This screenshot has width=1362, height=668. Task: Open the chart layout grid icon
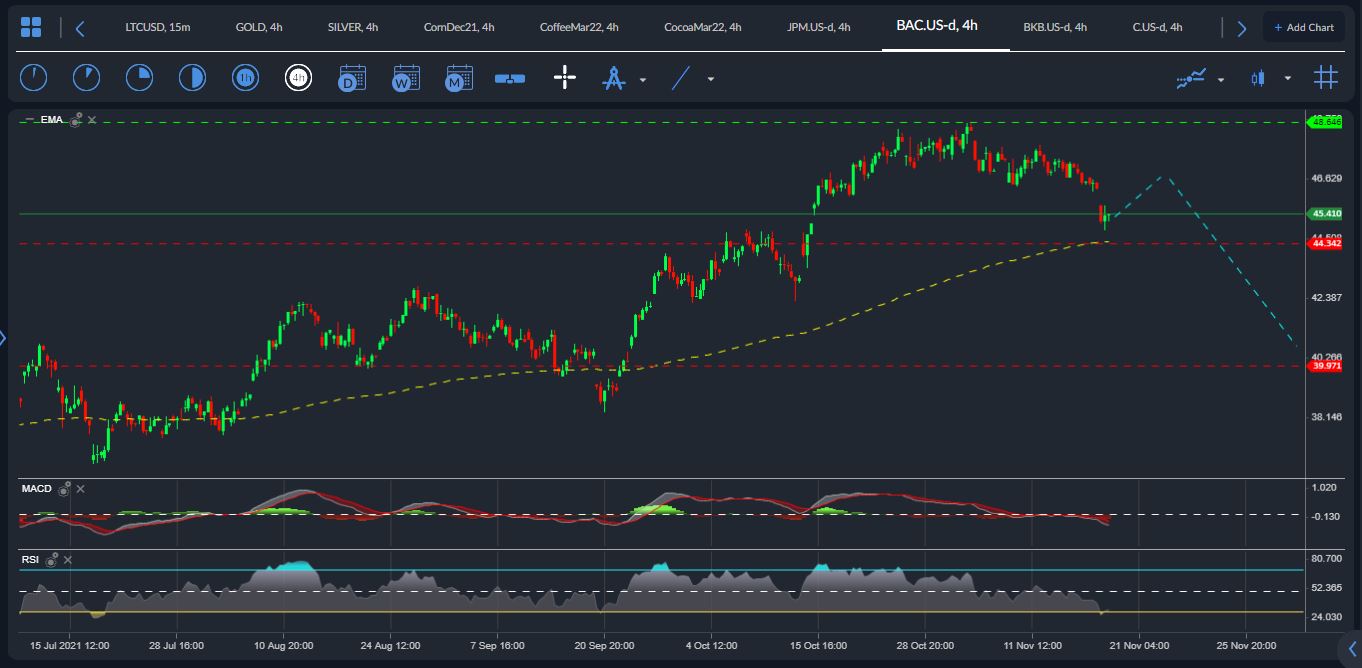[31, 27]
